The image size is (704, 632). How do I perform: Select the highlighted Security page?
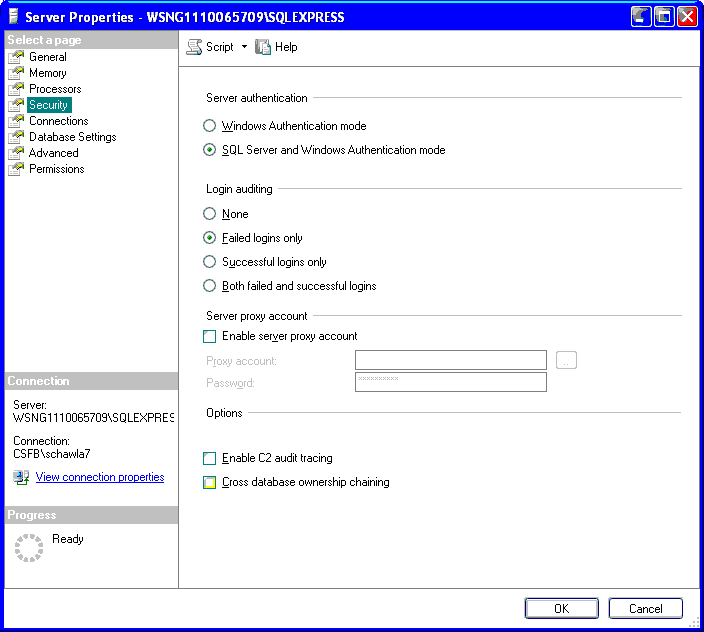[49, 105]
